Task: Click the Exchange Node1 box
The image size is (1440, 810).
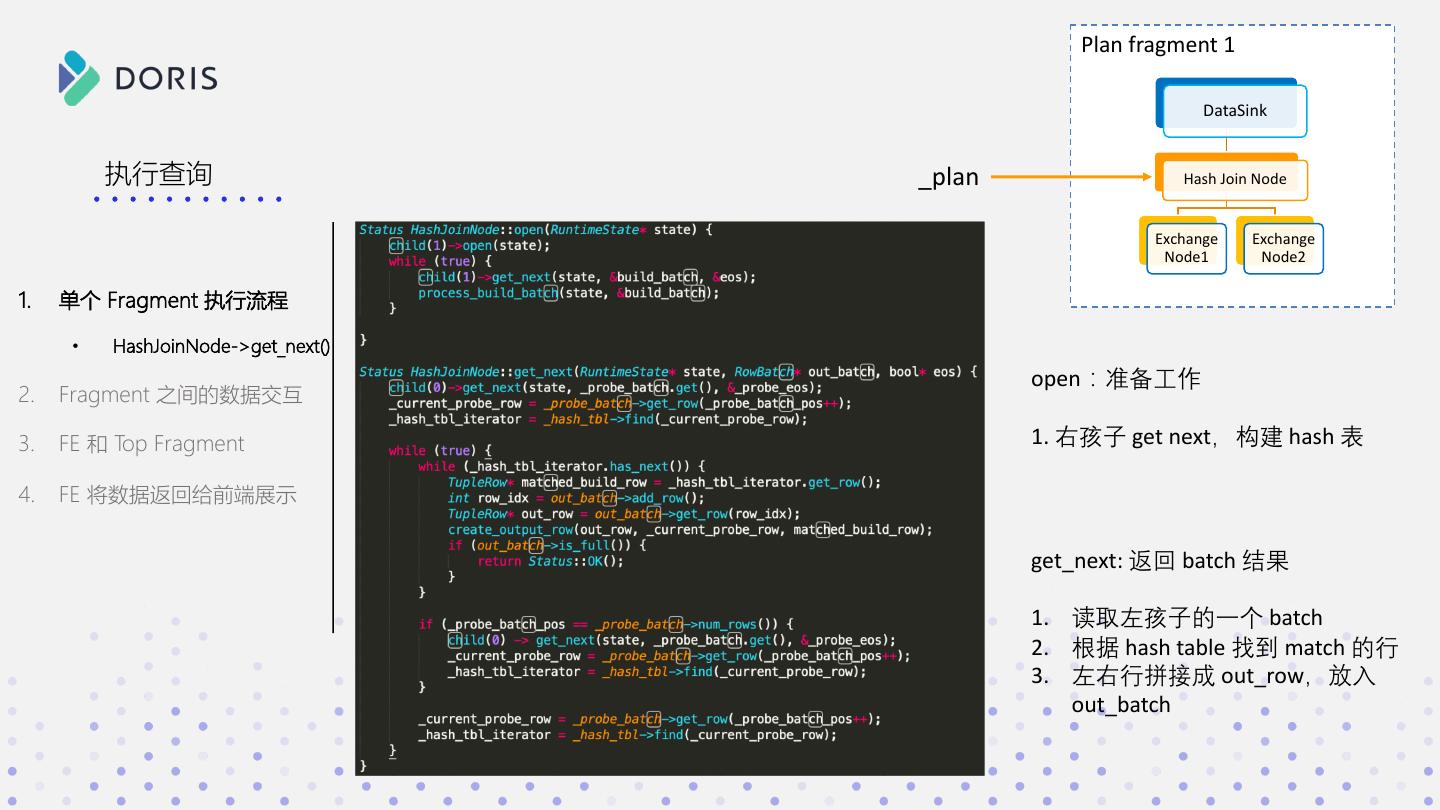Action: [x=1186, y=248]
